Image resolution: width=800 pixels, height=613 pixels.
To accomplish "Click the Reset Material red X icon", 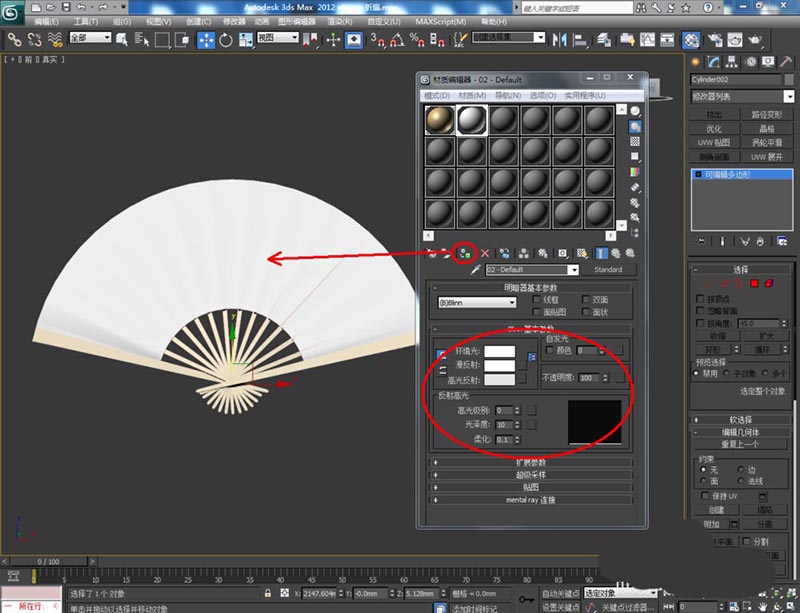I will pos(486,253).
